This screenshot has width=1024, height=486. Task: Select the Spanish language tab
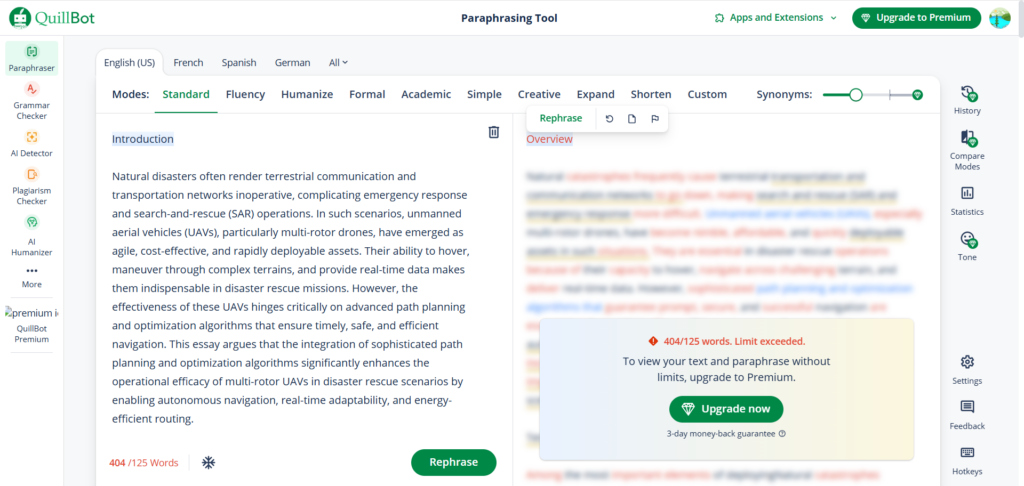point(239,63)
